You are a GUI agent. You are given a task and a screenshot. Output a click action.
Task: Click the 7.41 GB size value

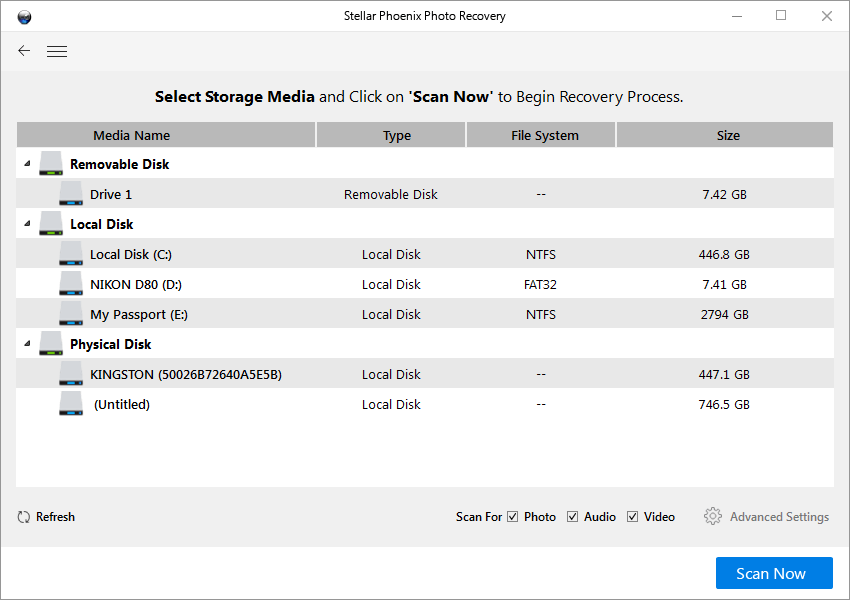click(x=724, y=285)
